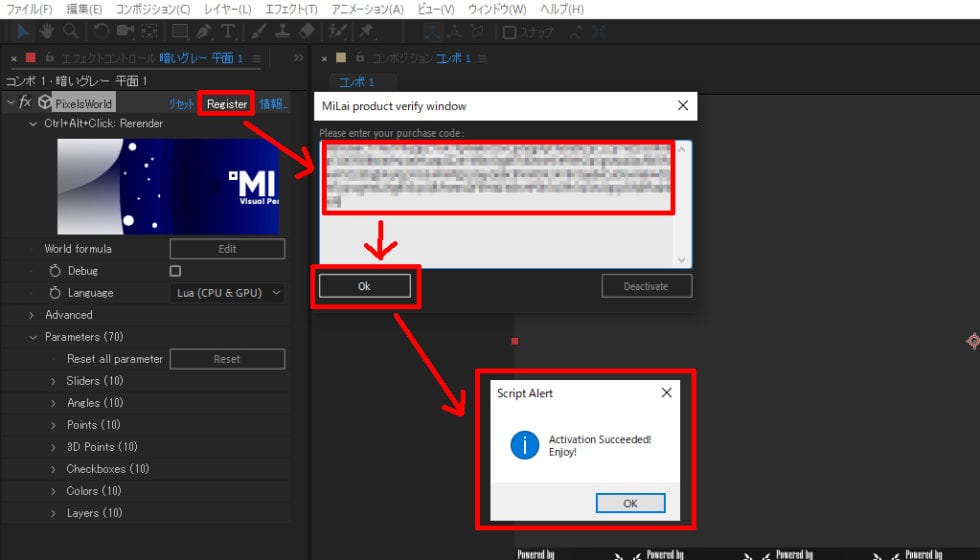Click the Debug stopwatch icon
Viewport: 980px width, 560px height.
[x=53, y=271]
